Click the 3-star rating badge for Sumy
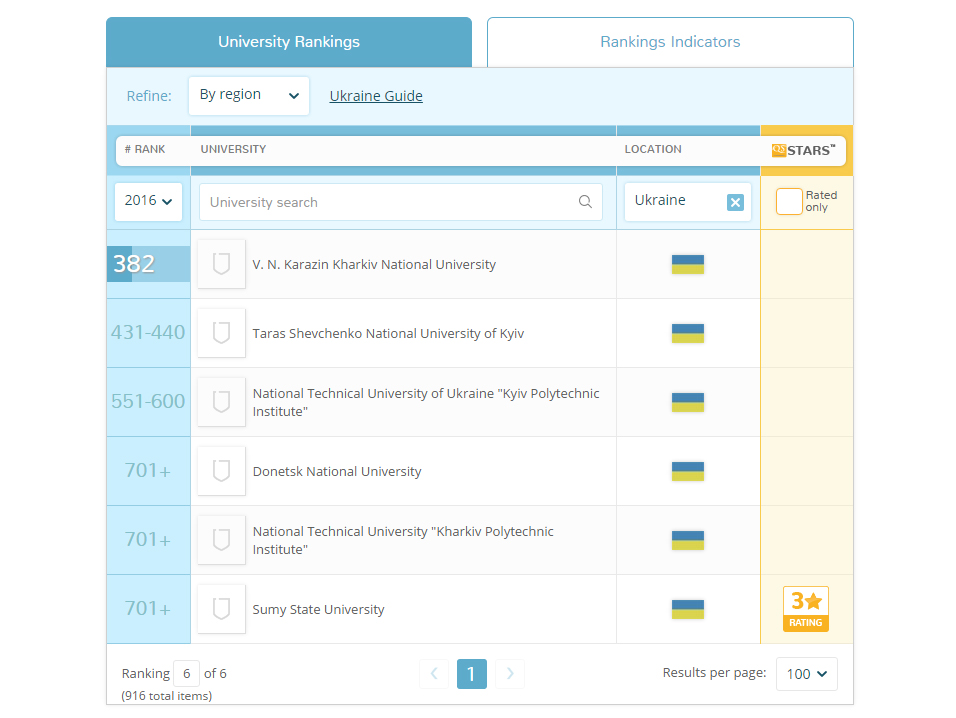Viewport: 956px width, 718px height. point(805,609)
